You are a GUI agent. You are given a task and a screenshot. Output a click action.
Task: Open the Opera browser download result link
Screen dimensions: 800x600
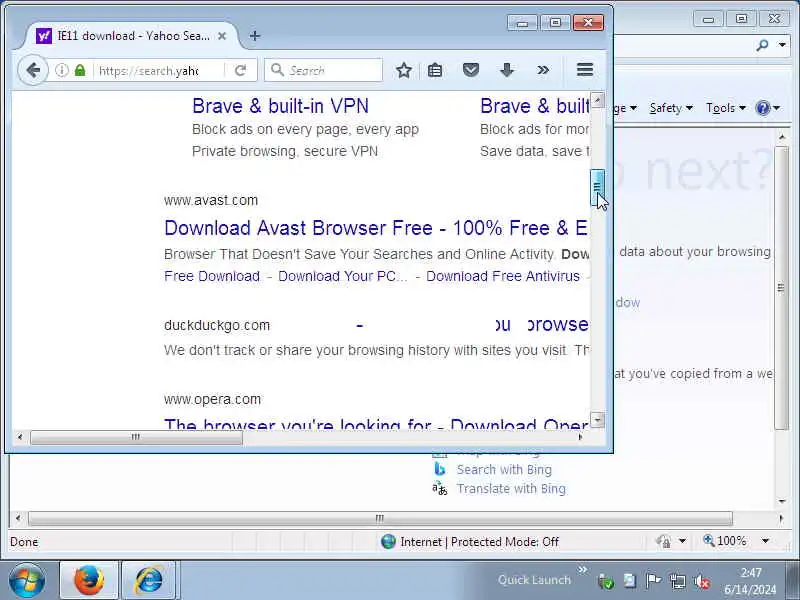376,423
